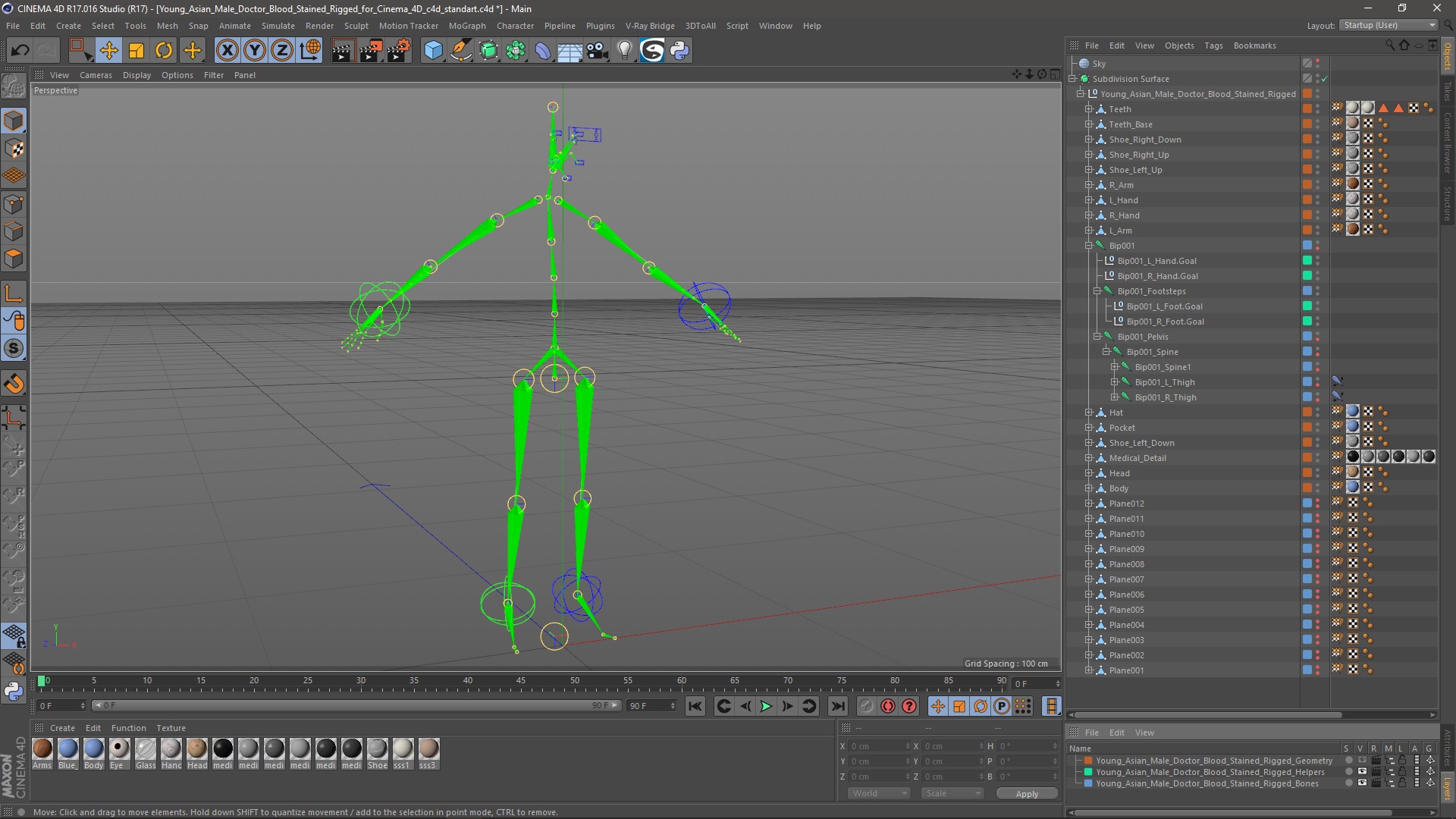Open the viewport Cameras menu
1456x819 pixels.
click(96, 75)
